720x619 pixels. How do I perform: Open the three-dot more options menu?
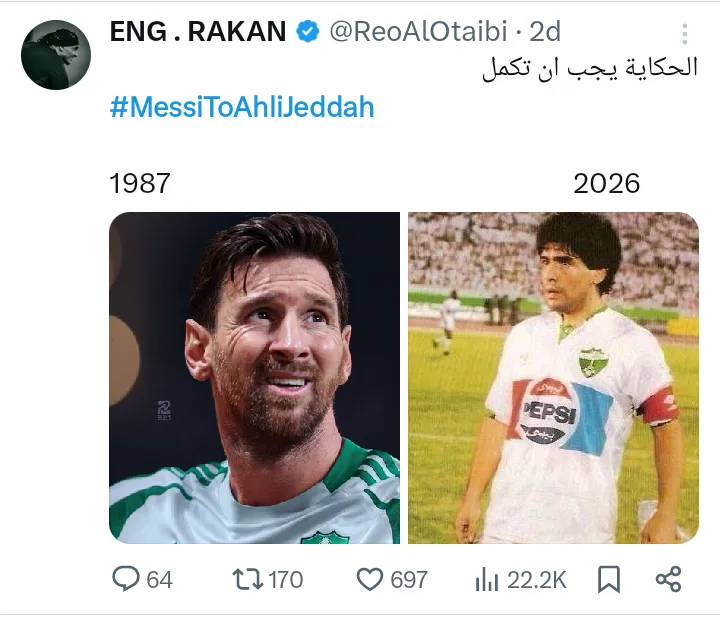pos(685,35)
